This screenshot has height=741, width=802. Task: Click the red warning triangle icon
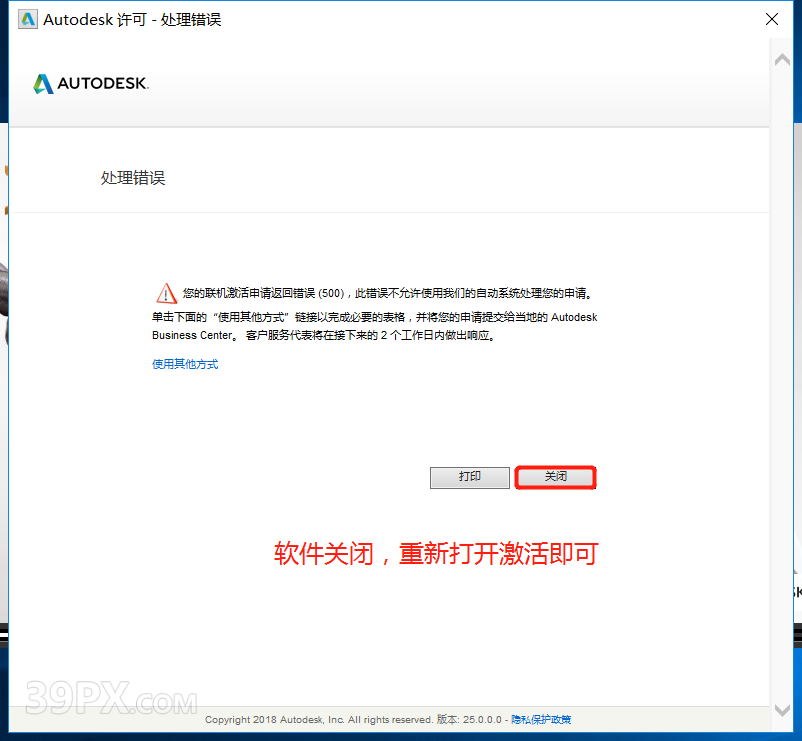[x=166, y=294]
